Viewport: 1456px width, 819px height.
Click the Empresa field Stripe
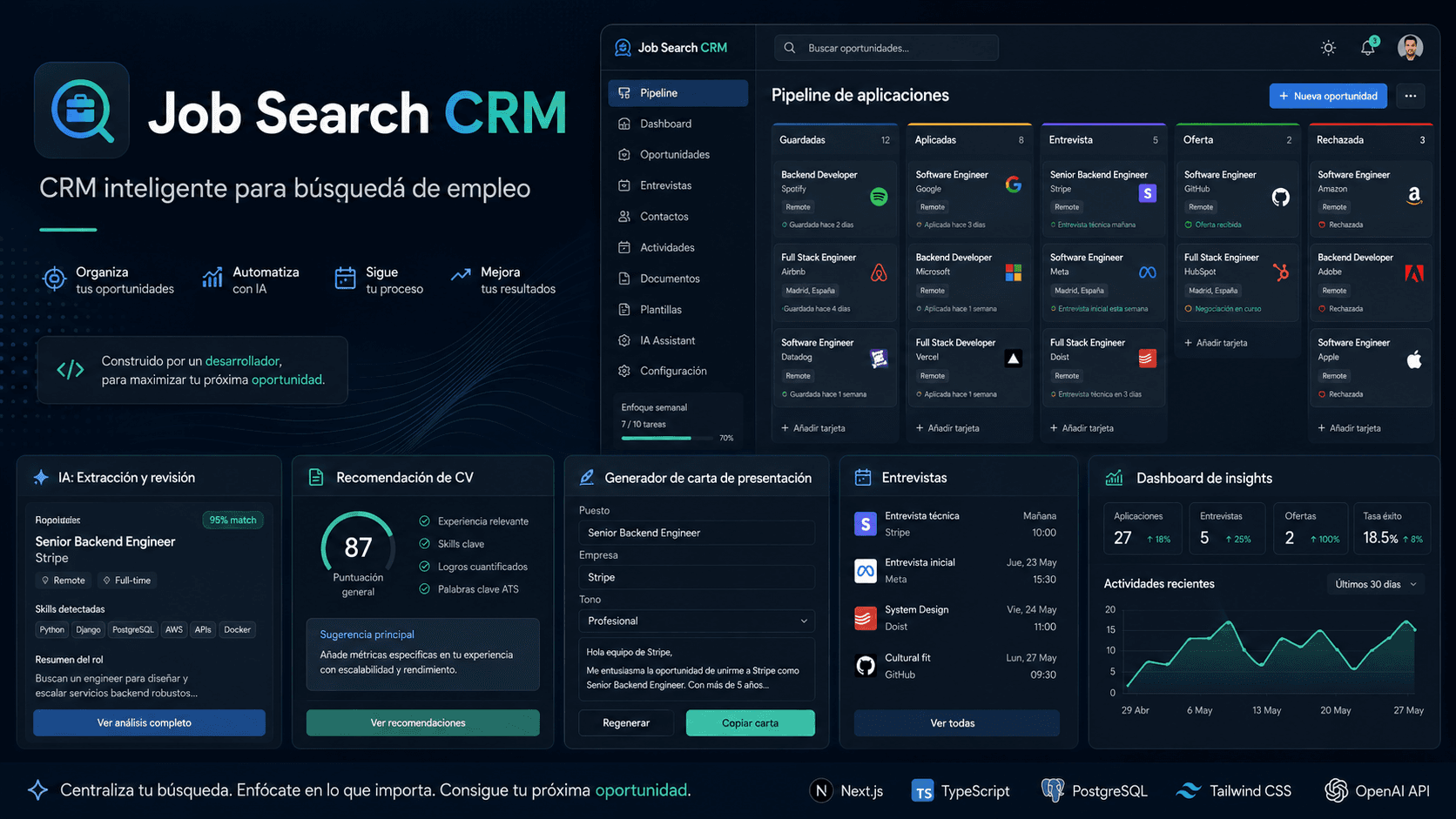pos(697,577)
